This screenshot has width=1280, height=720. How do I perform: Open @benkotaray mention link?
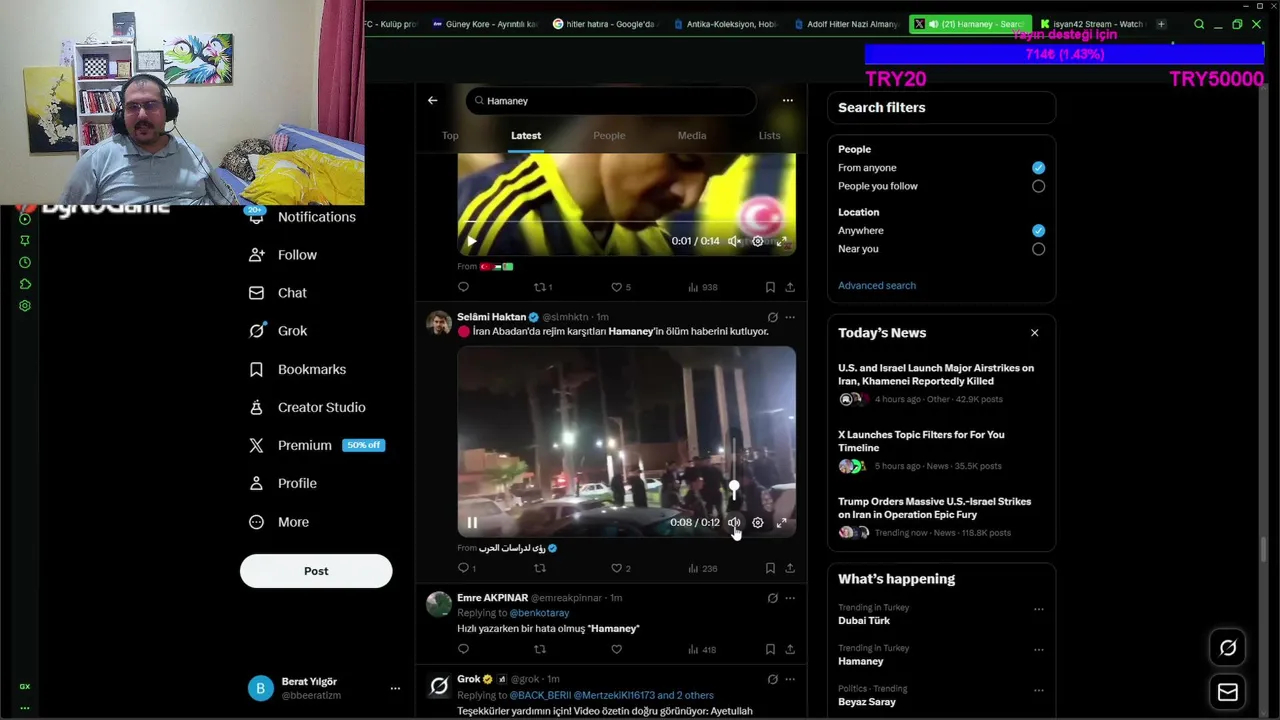(x=539, y=613)
